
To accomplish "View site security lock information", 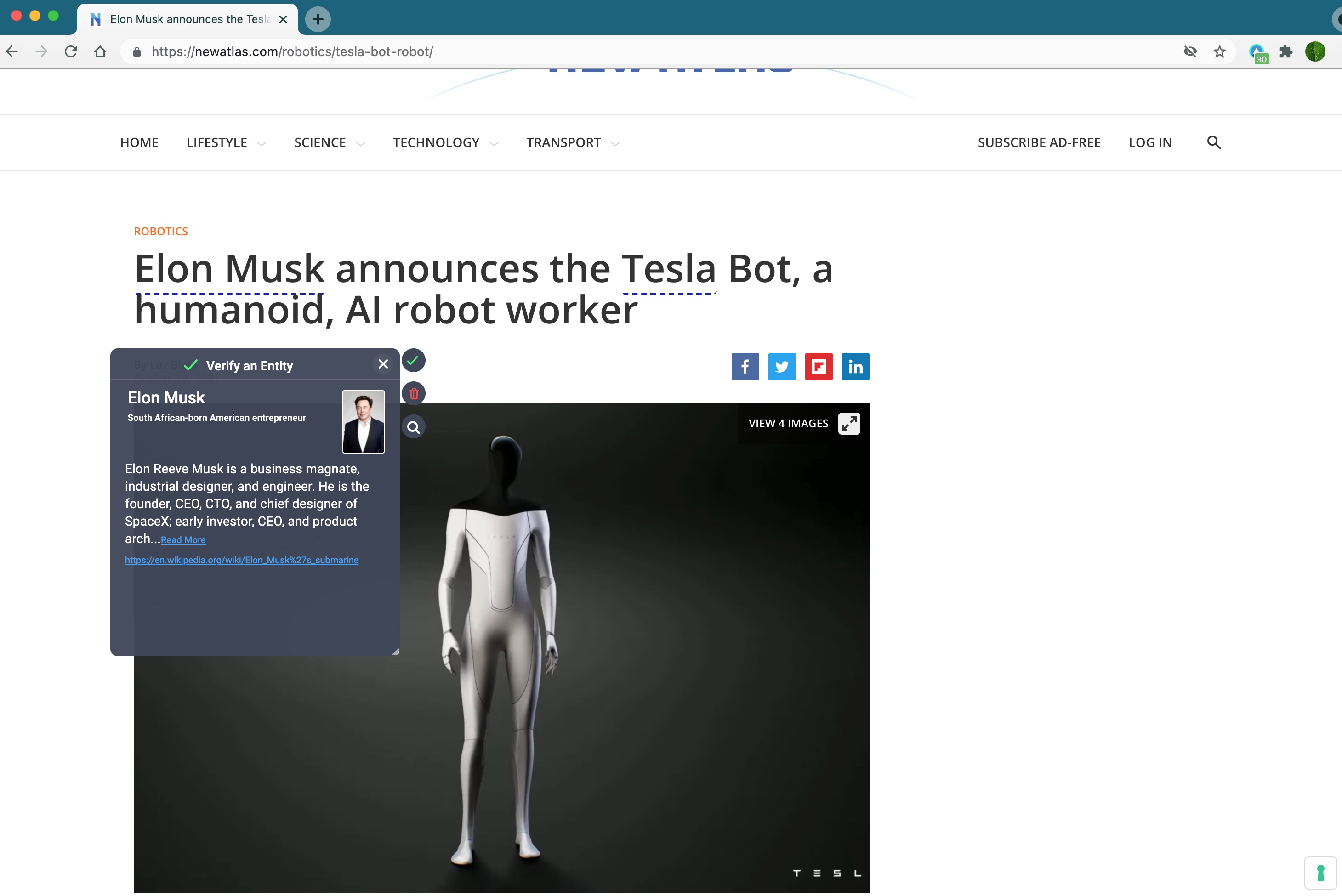I will click(x=136, y=51).
